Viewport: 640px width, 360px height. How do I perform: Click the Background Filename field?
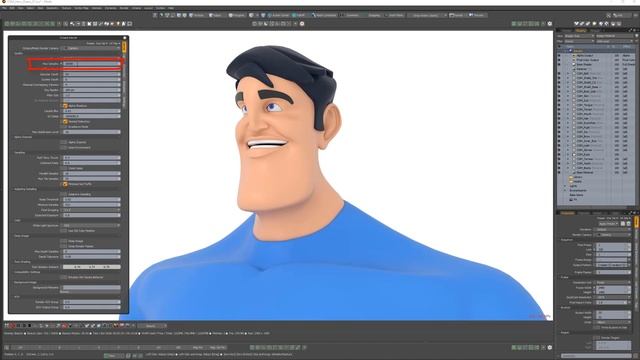pyautogui.click(x=91, y=288)
